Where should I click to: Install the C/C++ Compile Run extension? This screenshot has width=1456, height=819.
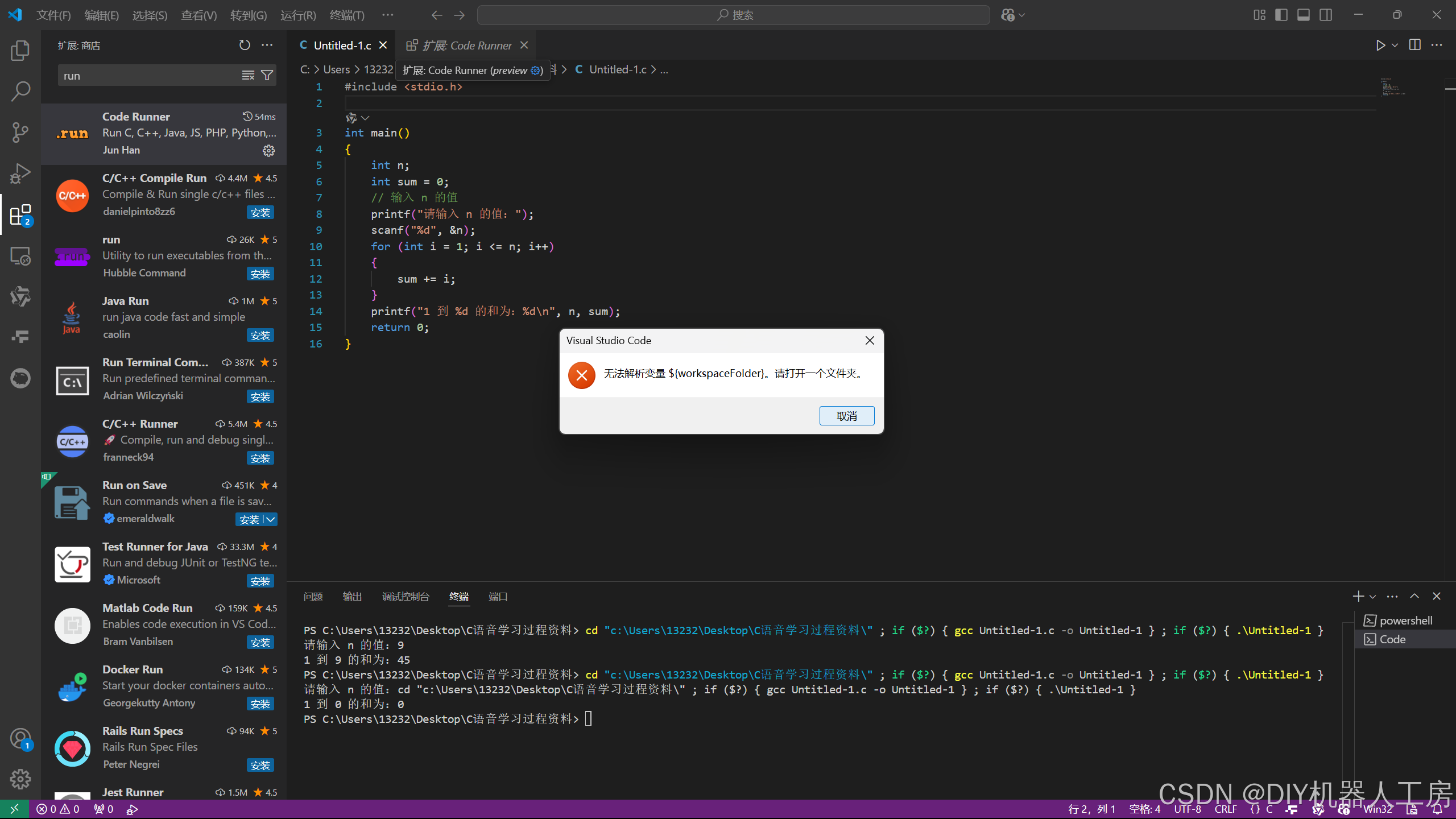point(260,212)
